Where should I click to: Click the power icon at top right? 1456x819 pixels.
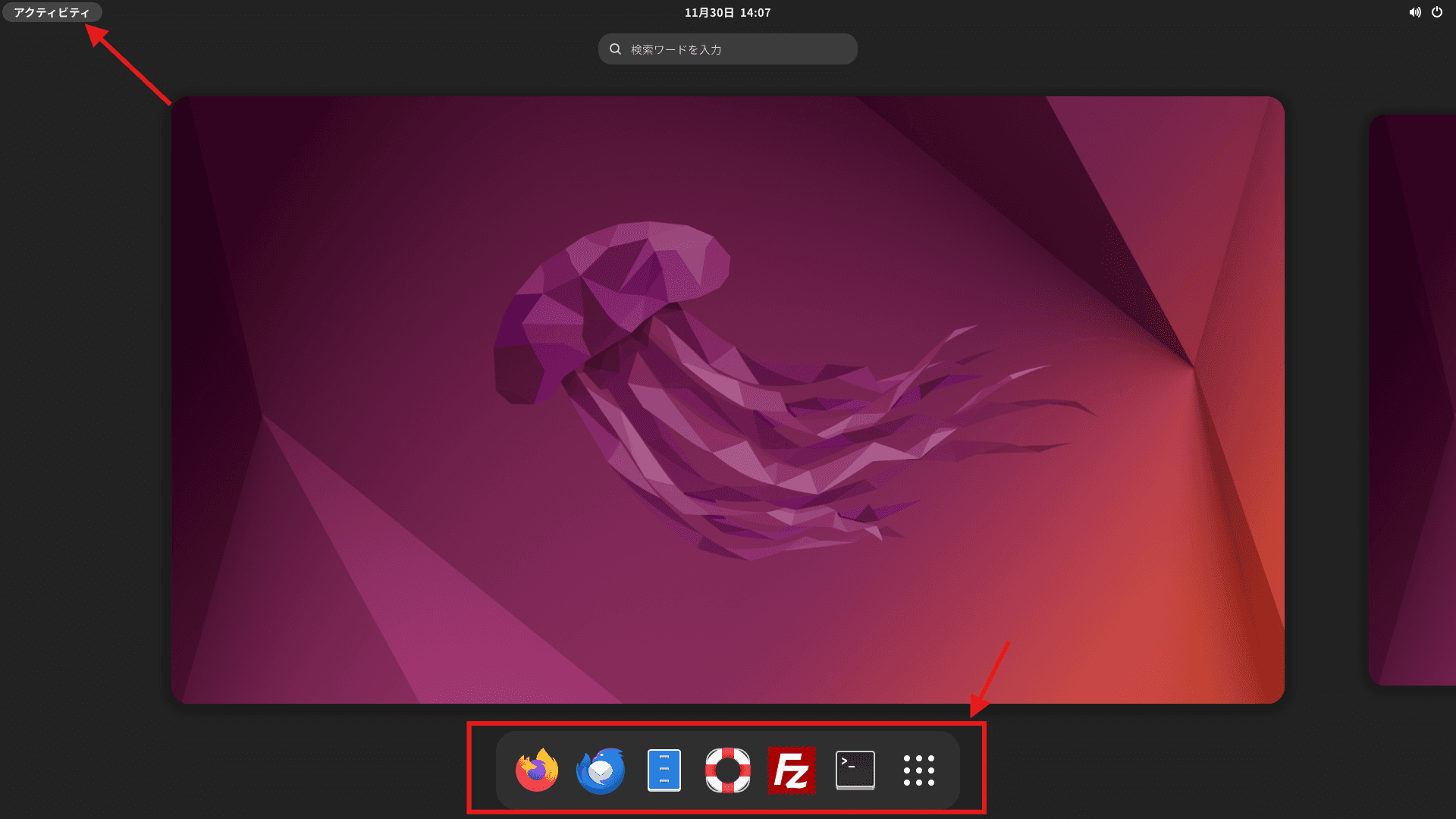(1439, 12)
